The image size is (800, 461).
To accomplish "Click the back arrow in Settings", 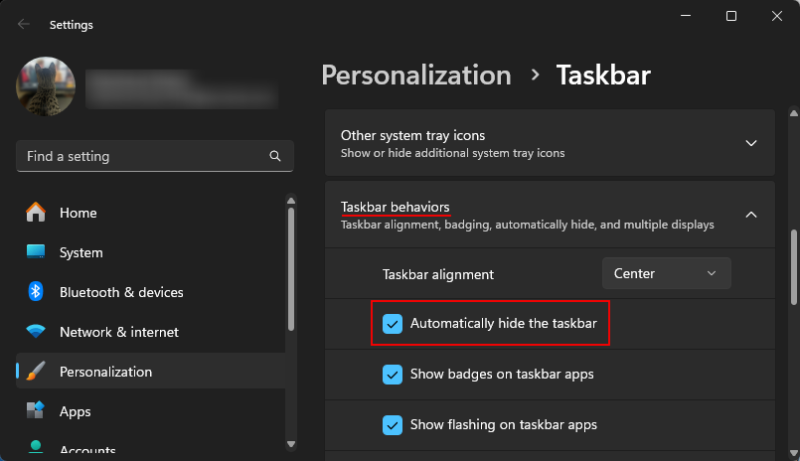I will click(x=23, y=25).
